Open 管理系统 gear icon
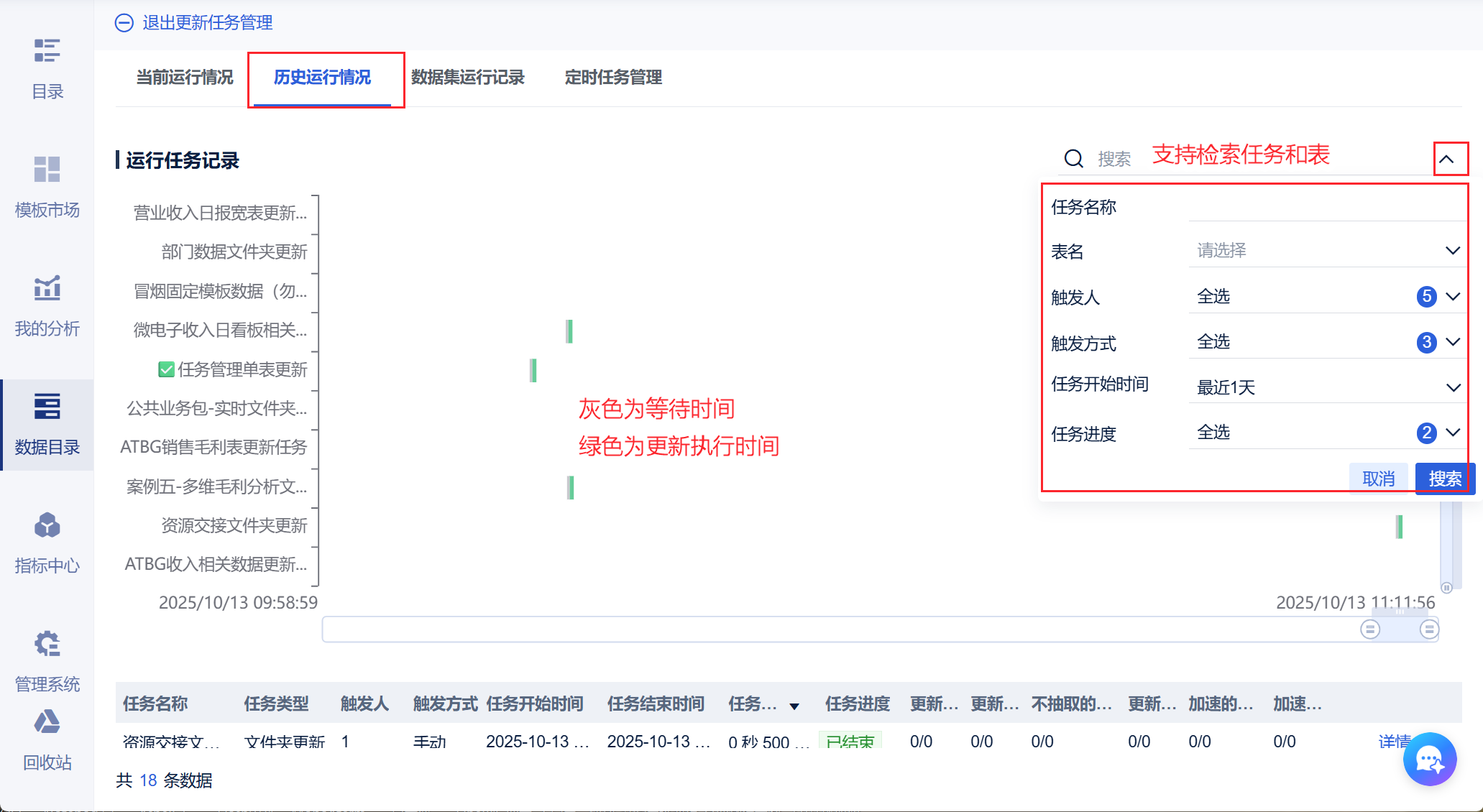1483x812 pixels. click(47, 645)
